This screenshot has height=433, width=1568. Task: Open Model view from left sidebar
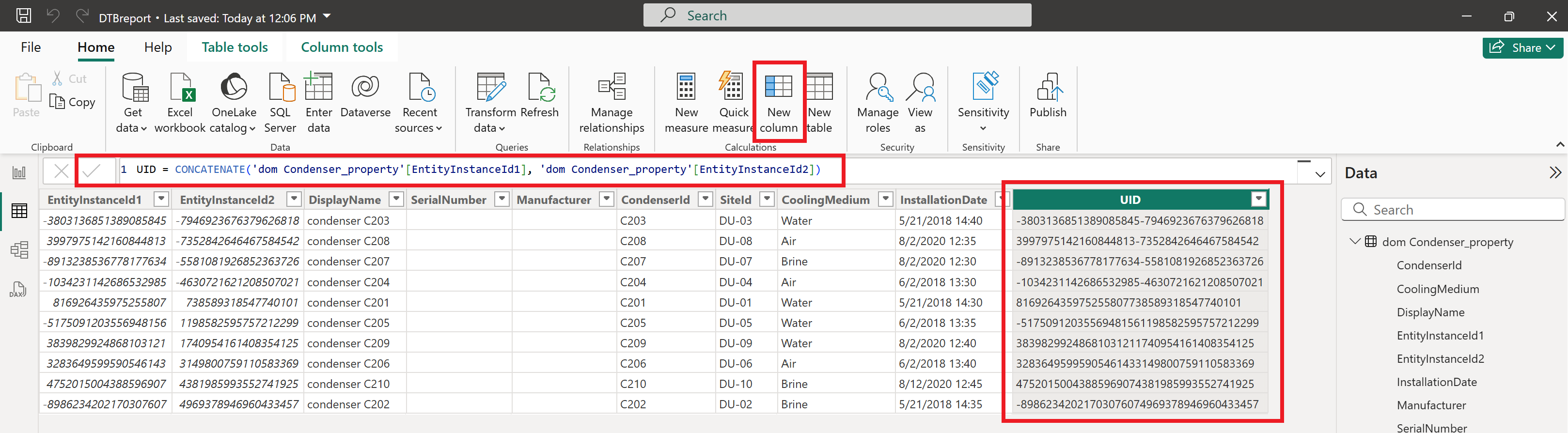pos(19,249)
